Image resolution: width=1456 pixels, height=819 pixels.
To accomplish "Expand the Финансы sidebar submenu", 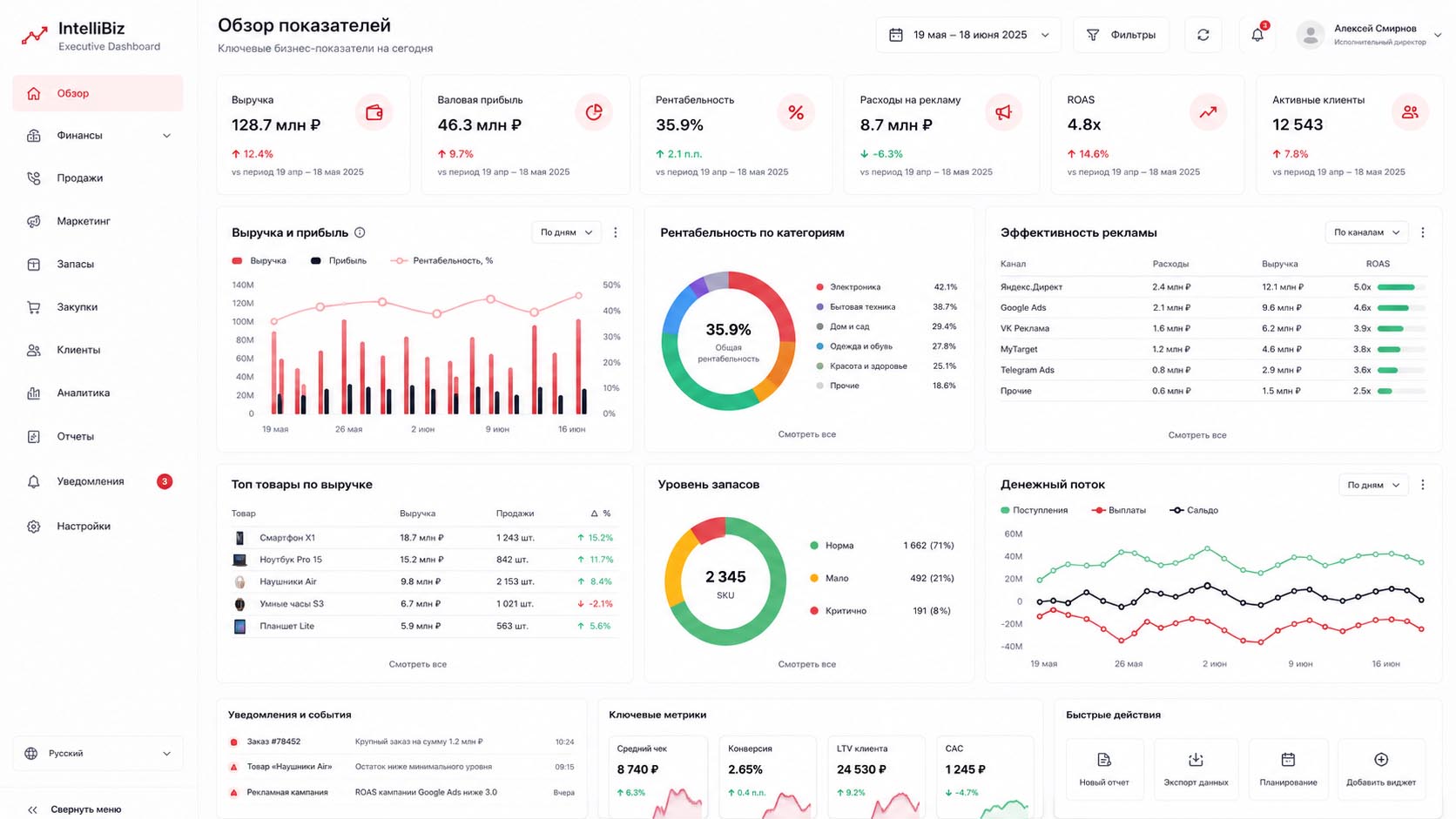I will (x=166, y=136).
